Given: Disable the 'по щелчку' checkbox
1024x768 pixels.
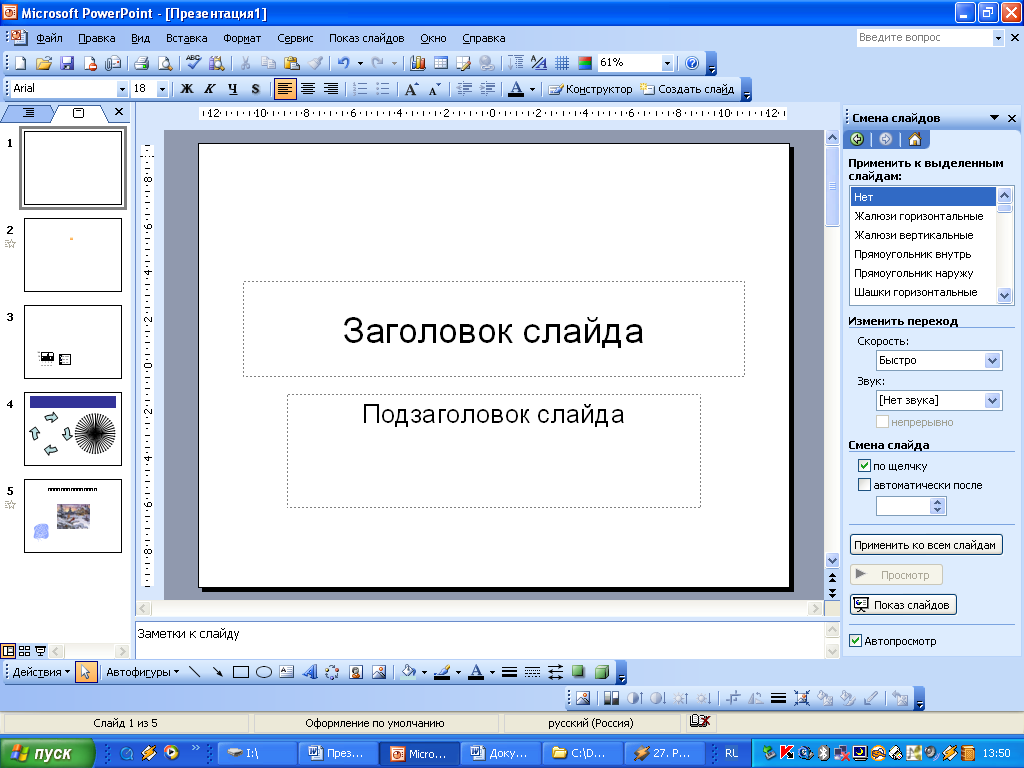Looking at the screenshot, I should 864,466.
